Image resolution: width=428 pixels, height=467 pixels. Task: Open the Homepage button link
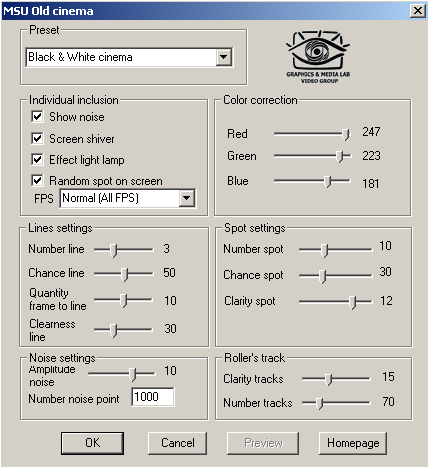[353, 443]
